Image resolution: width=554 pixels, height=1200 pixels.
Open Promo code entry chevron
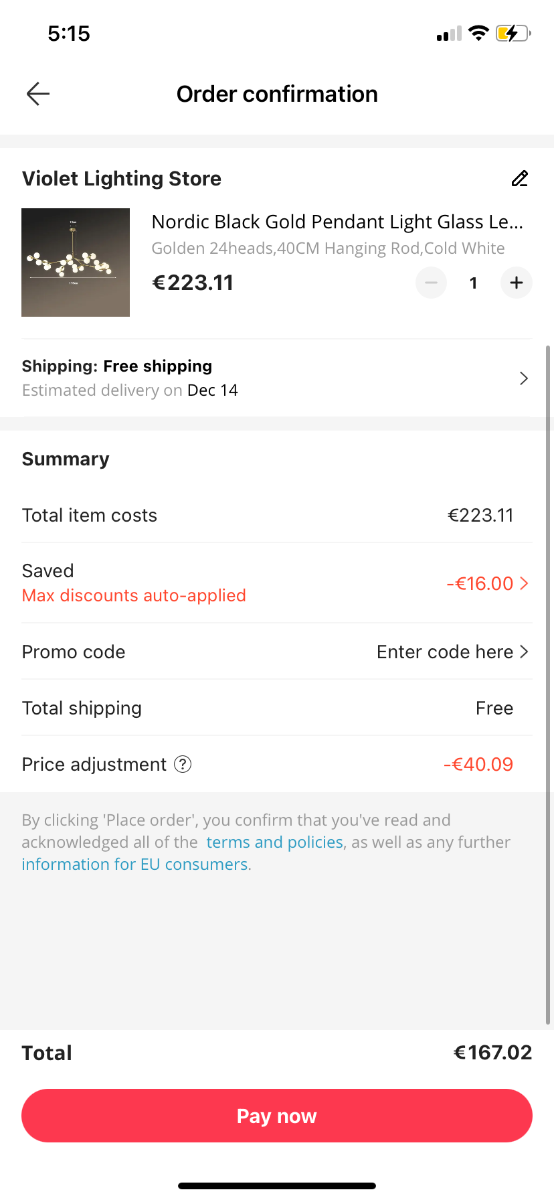click(524, 652)
